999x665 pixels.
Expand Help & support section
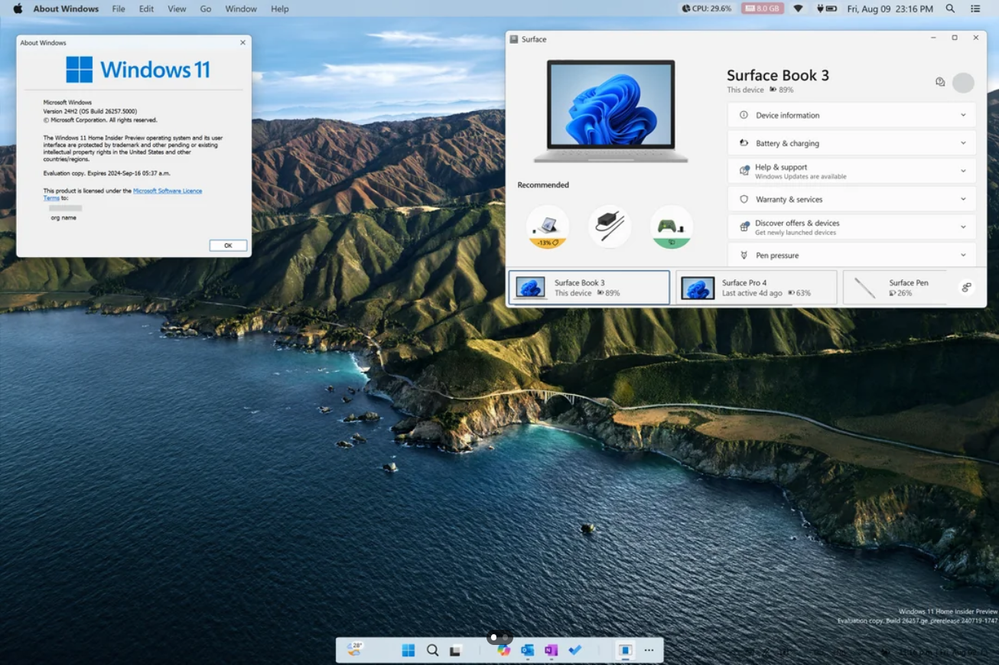click(x=851, y=171)
